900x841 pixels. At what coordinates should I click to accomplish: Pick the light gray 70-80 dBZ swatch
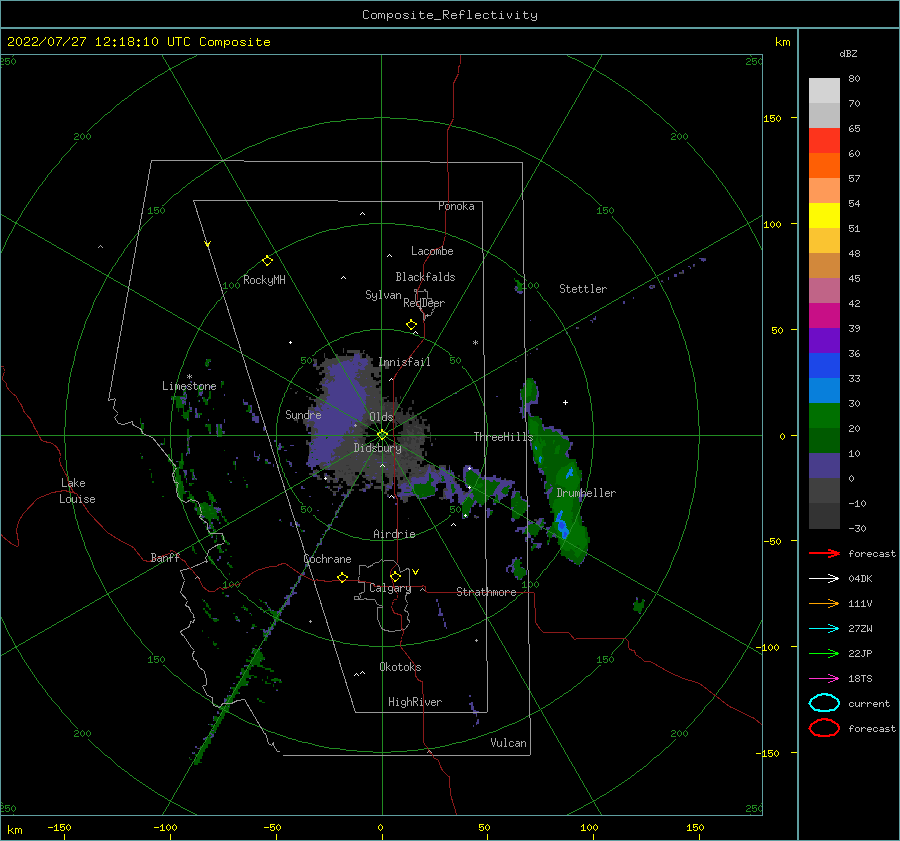(x=824, y=91)
